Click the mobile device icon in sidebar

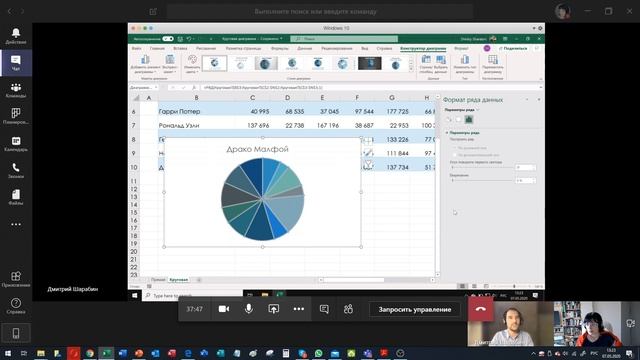coord(16,333)
